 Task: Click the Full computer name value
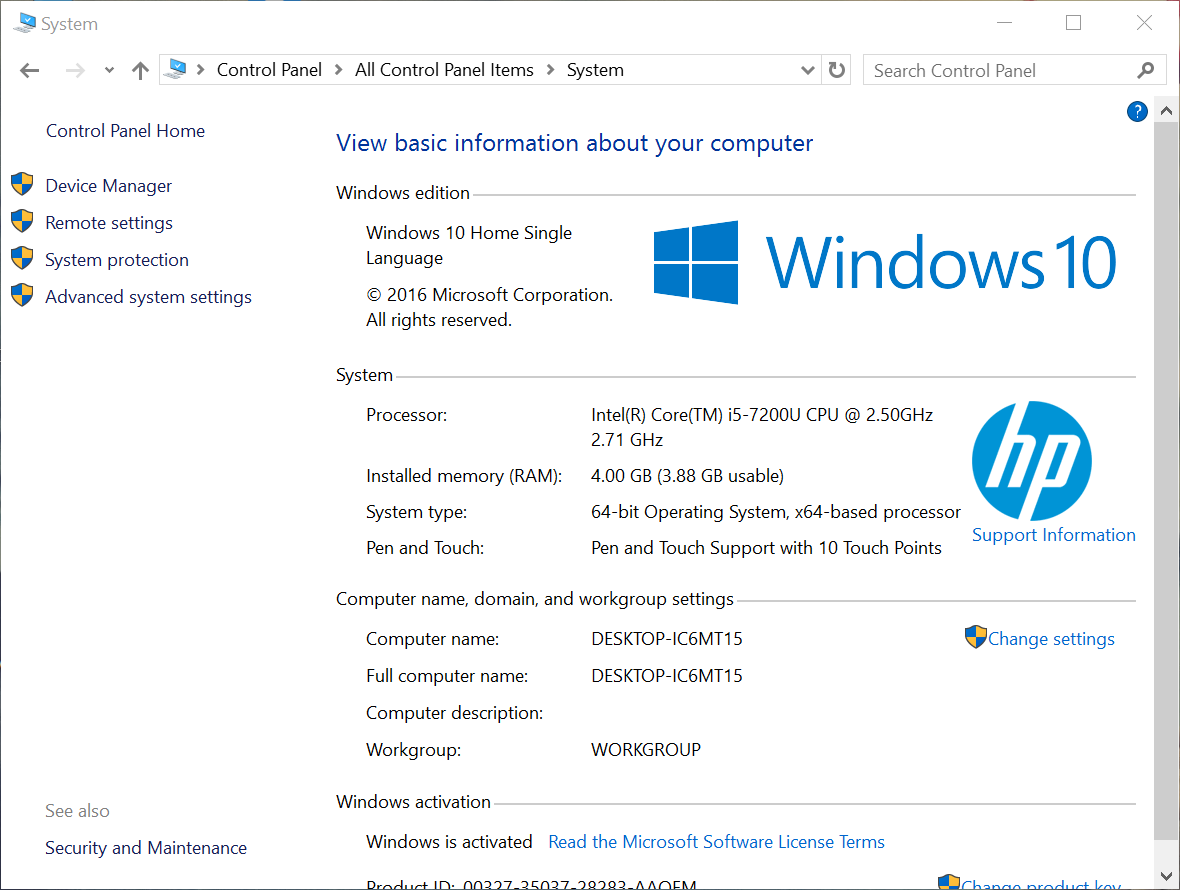(x=667, y=676)
